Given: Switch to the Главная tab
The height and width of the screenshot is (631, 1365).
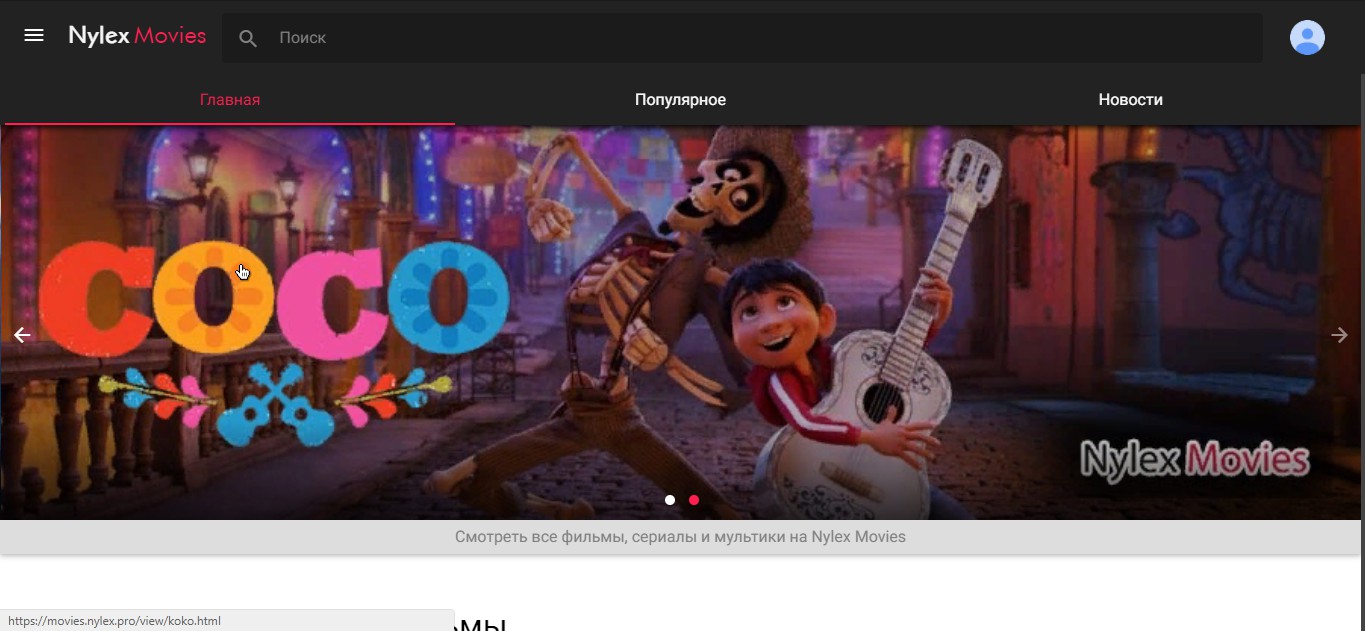Looking at the screenshot, I should coord(230,100).
